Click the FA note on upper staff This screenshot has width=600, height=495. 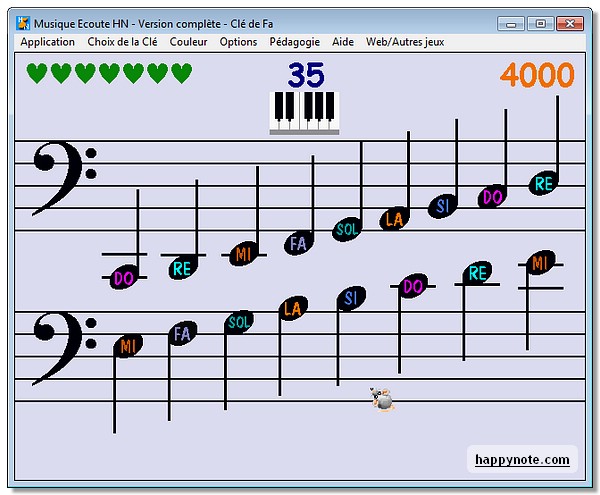(298, 243)
